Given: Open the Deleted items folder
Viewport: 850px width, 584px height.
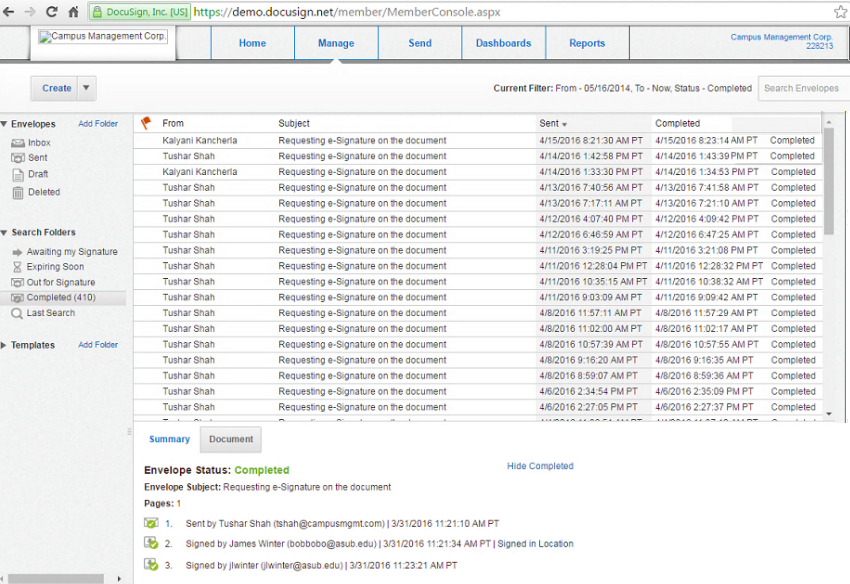Looking at the screenshot, I should coord(45,190).
